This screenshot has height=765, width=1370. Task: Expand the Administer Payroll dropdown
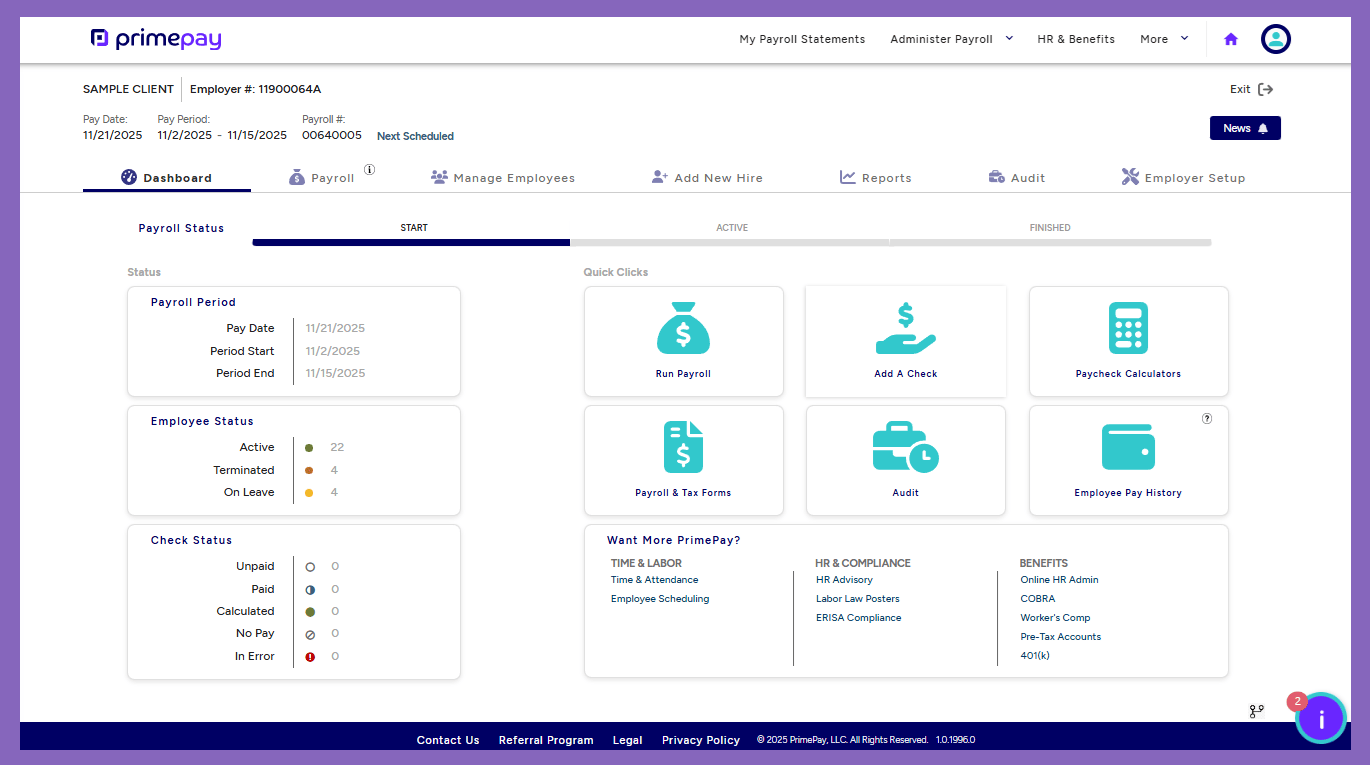pos(950,39)
